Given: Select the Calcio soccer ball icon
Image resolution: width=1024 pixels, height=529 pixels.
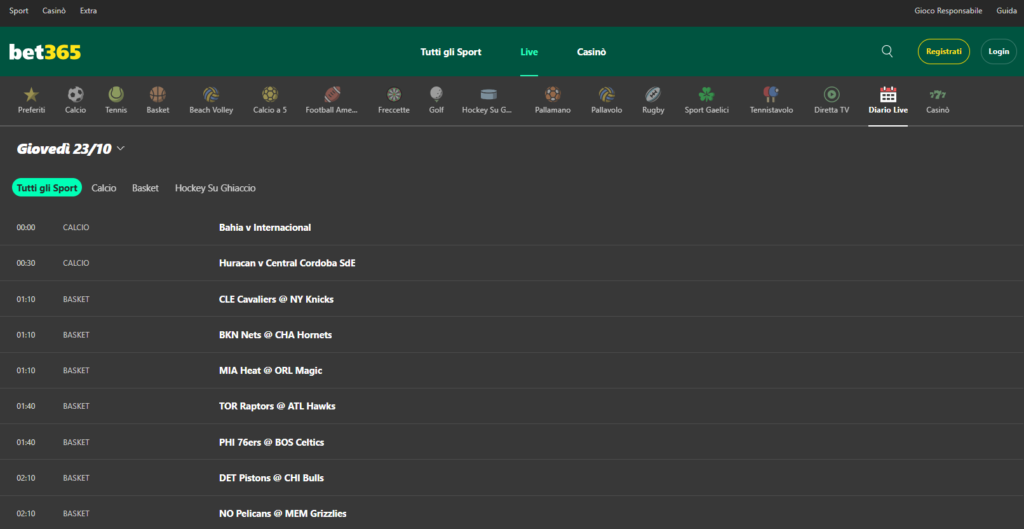Looking at the screenshot, I should pyautogui.click(x=76, y=95).
